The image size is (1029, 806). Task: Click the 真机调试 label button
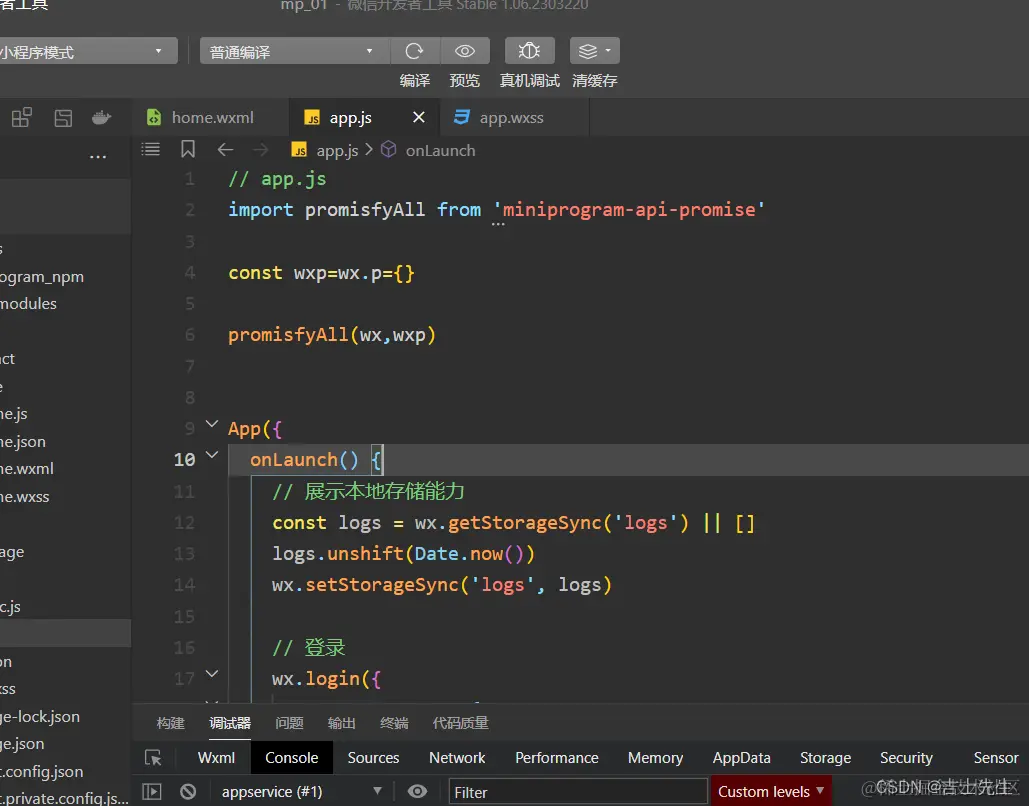click(530, 81)
